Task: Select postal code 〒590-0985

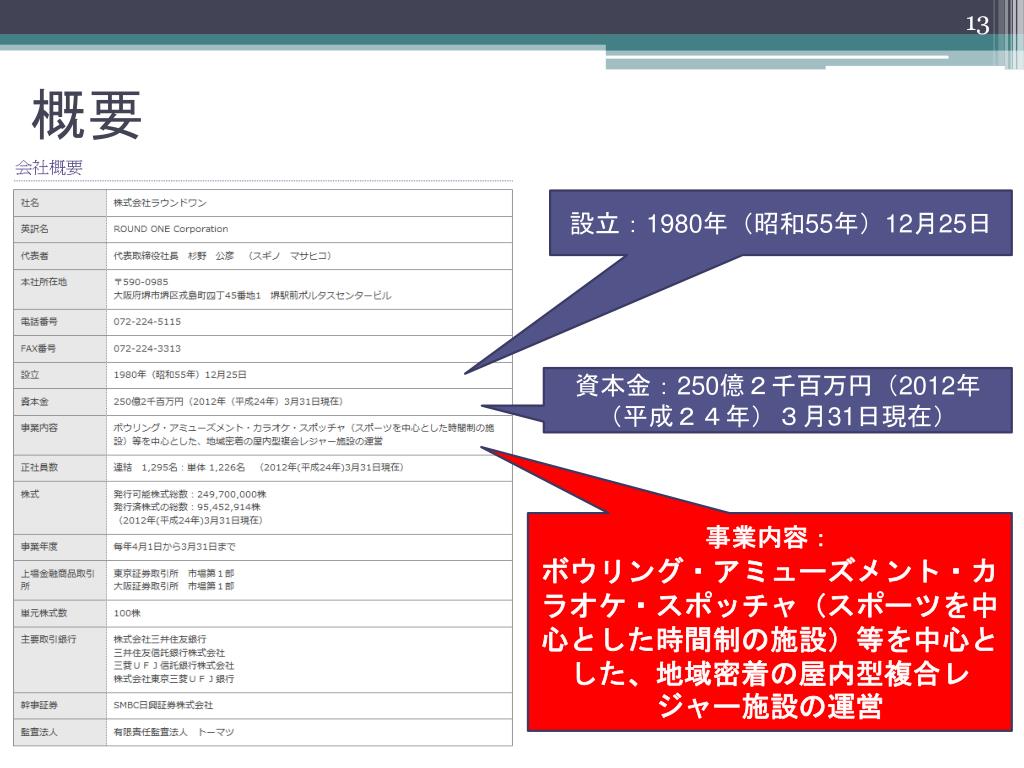Action: tap(141, 282)
